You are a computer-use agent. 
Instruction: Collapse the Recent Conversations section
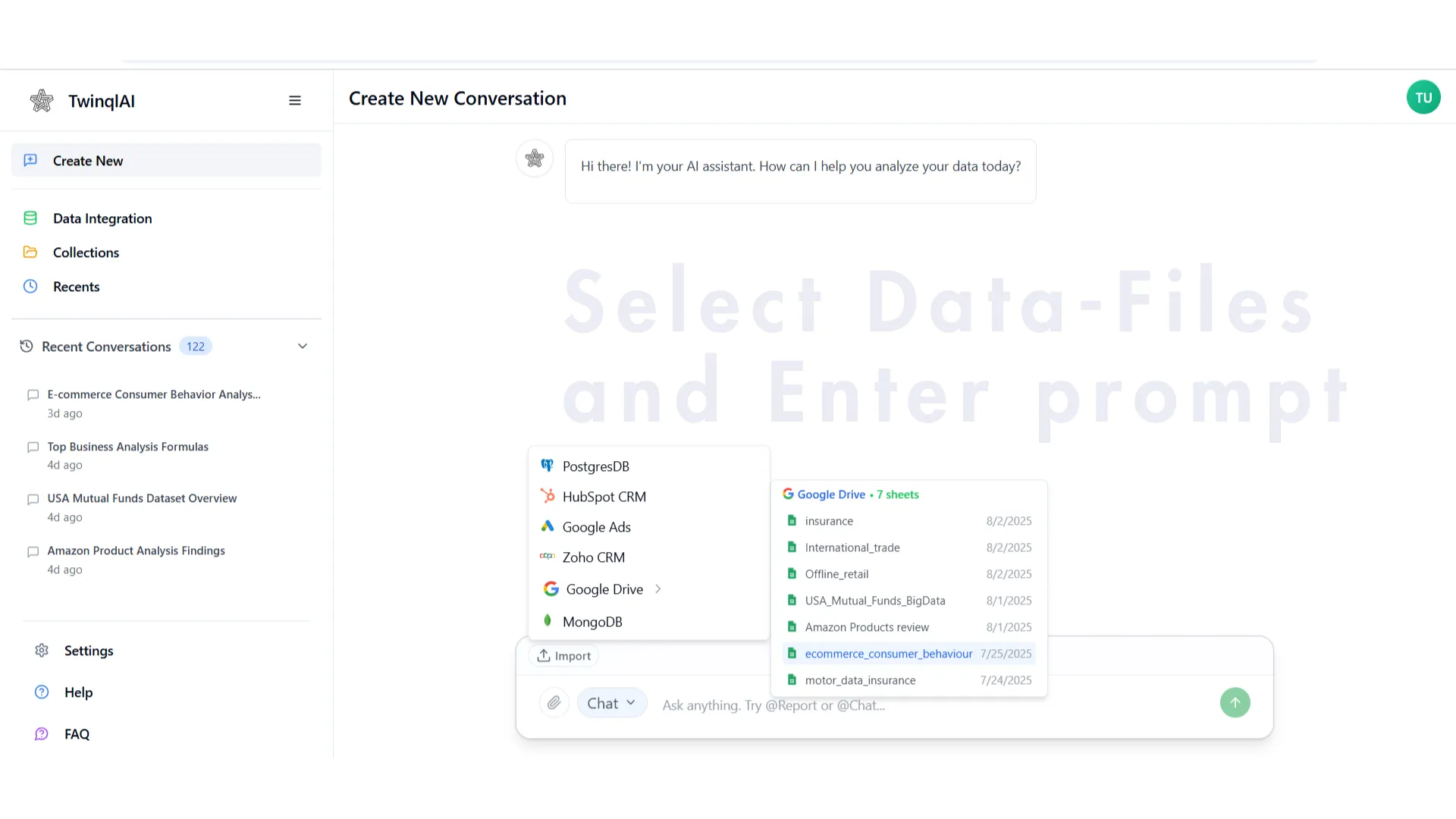click(303, 346)
